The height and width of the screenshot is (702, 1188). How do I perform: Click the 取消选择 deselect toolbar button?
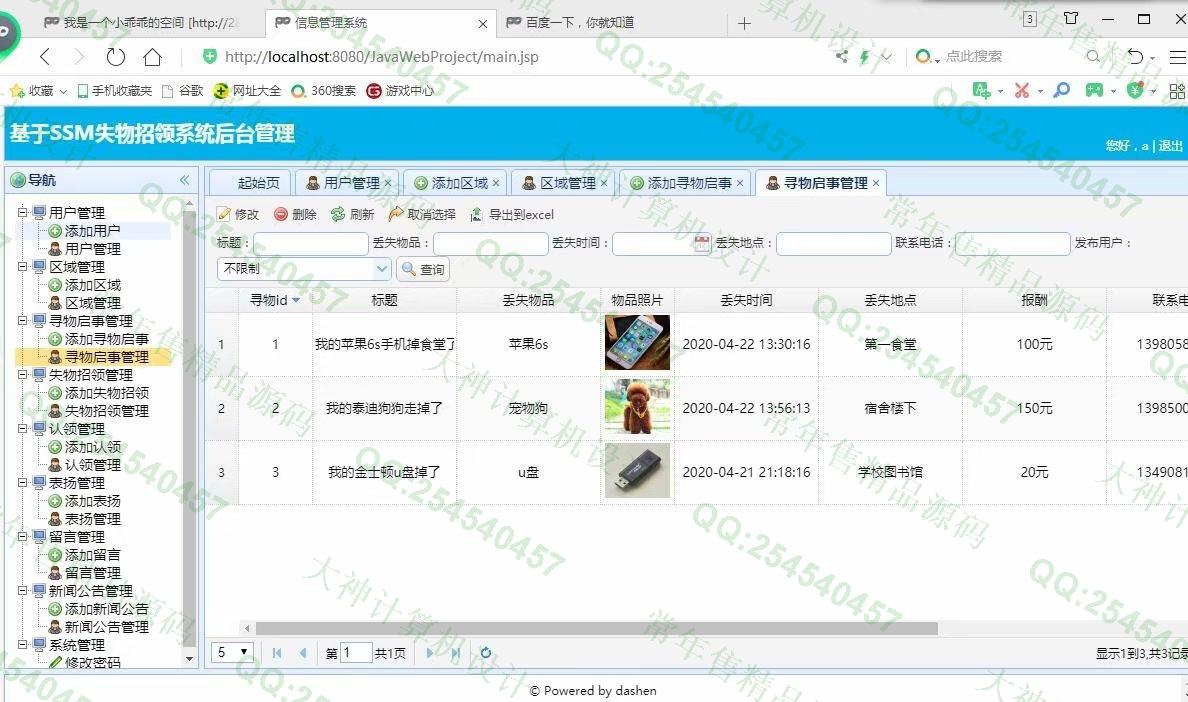point(422,214)
